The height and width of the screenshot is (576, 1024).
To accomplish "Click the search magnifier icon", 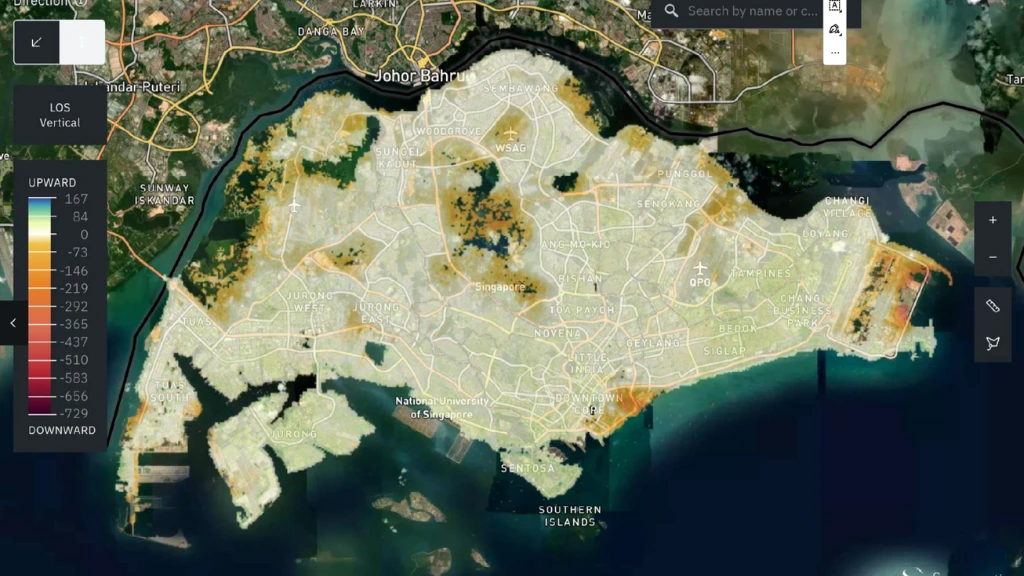I will click(671, 11).
